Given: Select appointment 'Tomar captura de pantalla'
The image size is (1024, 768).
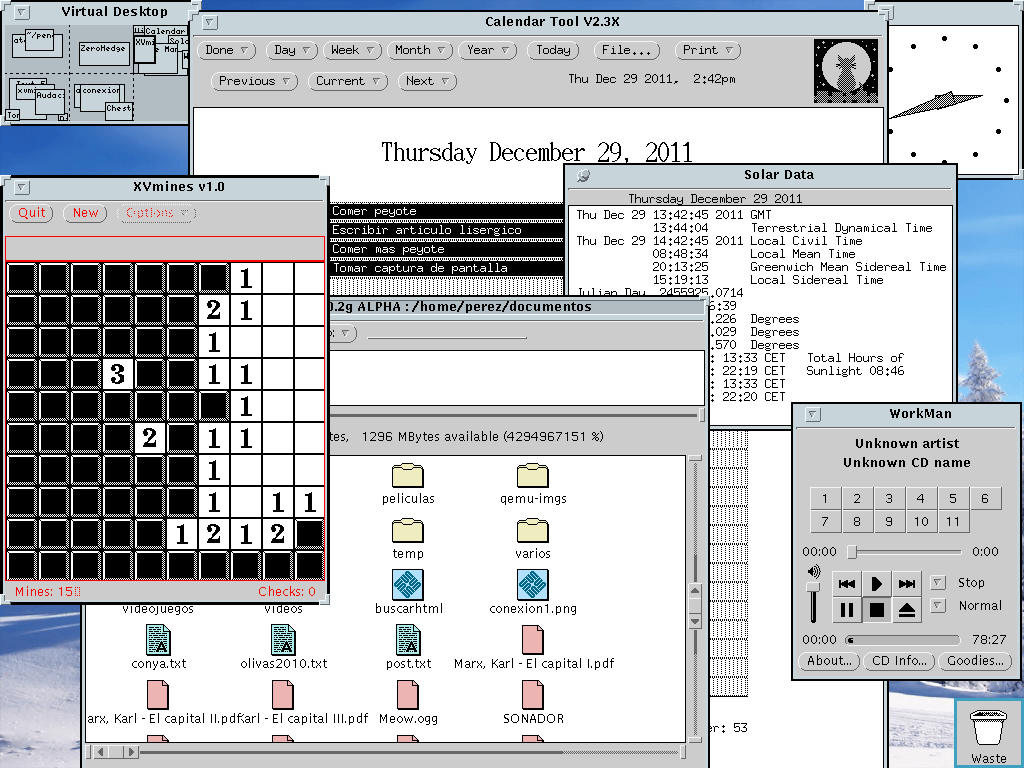Looking at the screenshot, I should click(447, 268).
